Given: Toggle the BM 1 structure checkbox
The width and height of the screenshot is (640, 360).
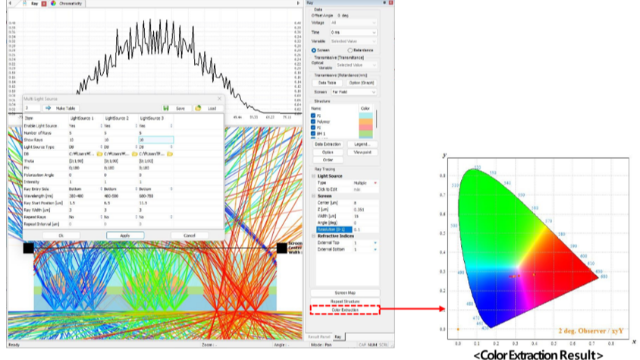Looking at the screenshot, I should (313, 133).
